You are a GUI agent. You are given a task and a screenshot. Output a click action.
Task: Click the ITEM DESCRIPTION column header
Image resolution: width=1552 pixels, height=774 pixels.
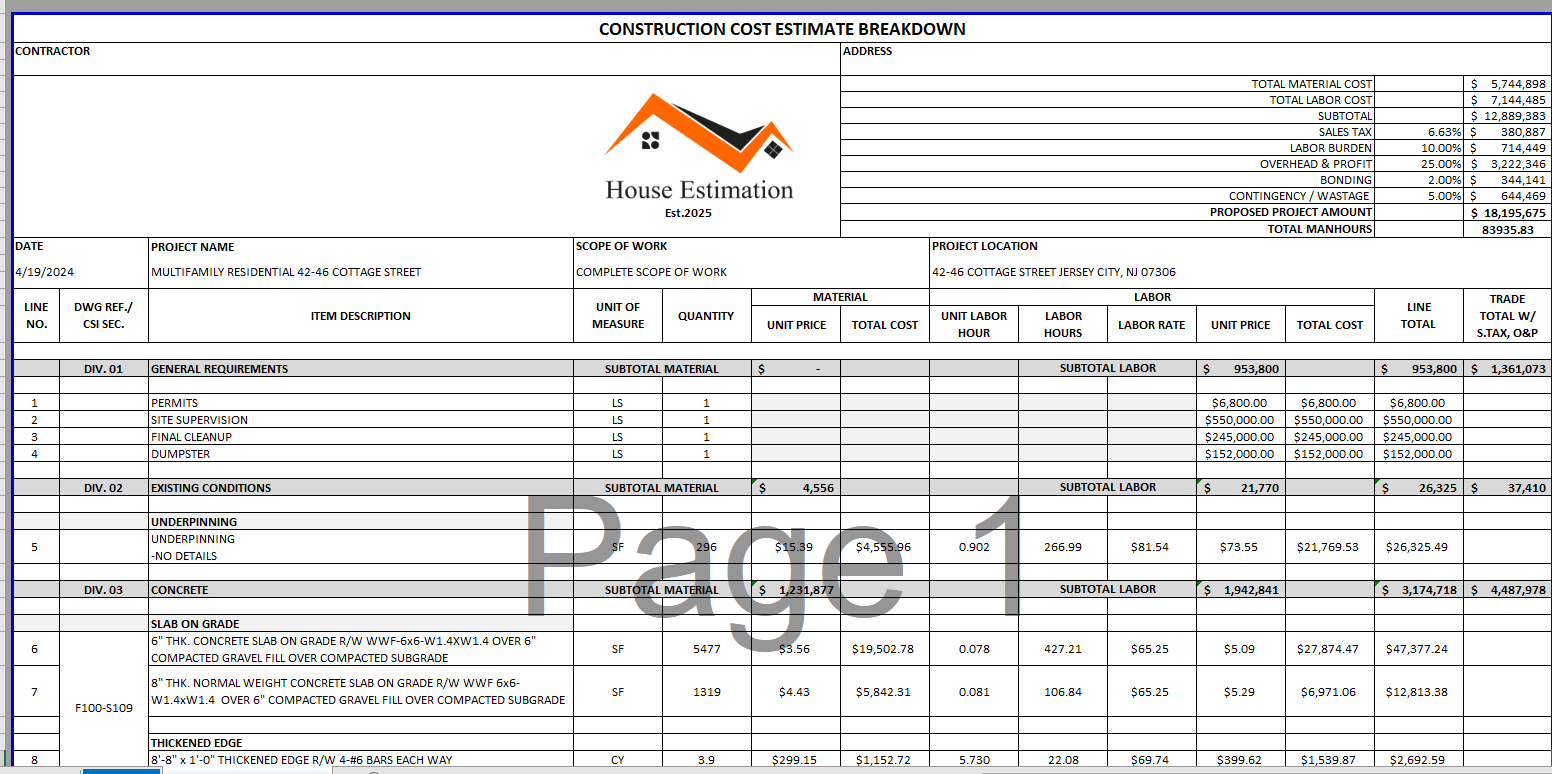360,316
